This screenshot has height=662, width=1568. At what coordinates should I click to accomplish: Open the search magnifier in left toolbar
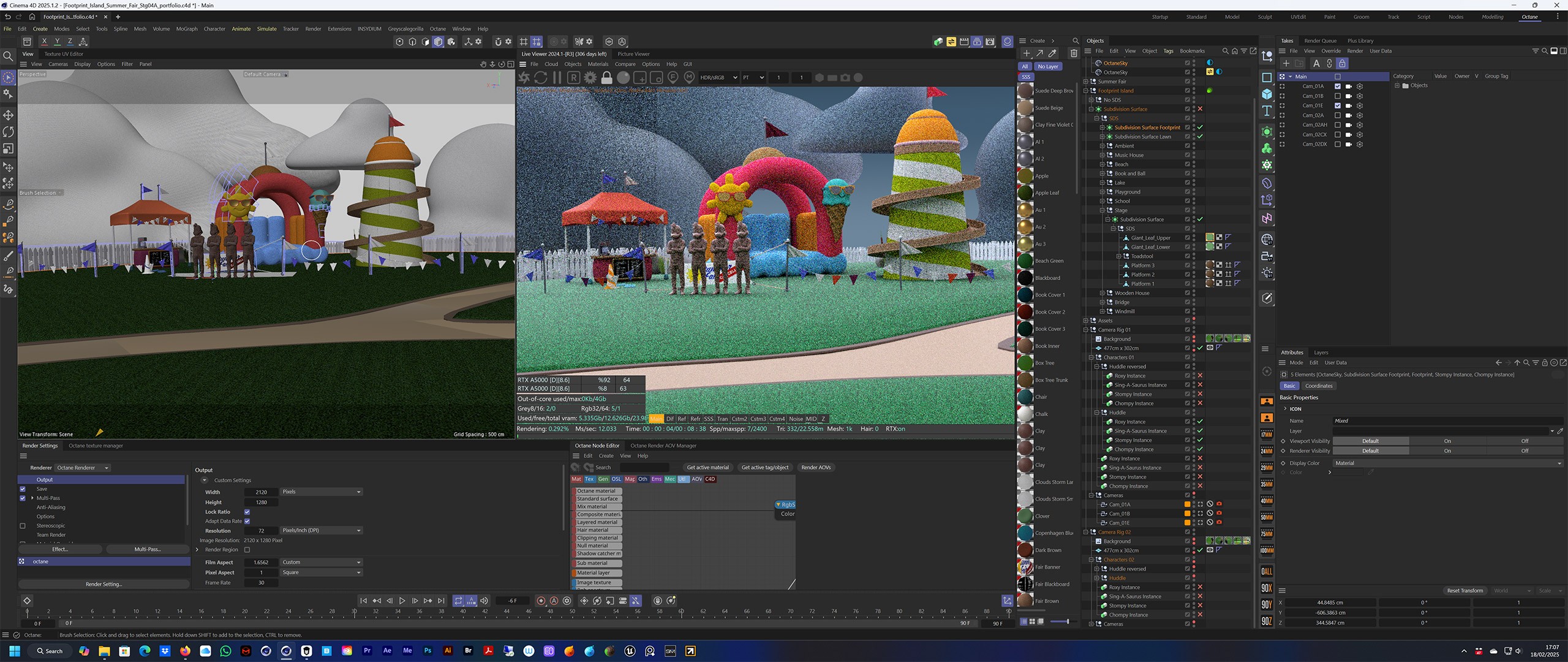(9, 56)
